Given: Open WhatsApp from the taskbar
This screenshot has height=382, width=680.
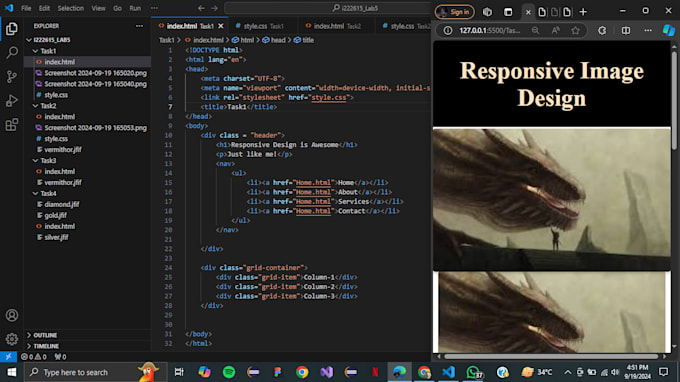Looking at the screenshot, I should [x=474, y=372].
